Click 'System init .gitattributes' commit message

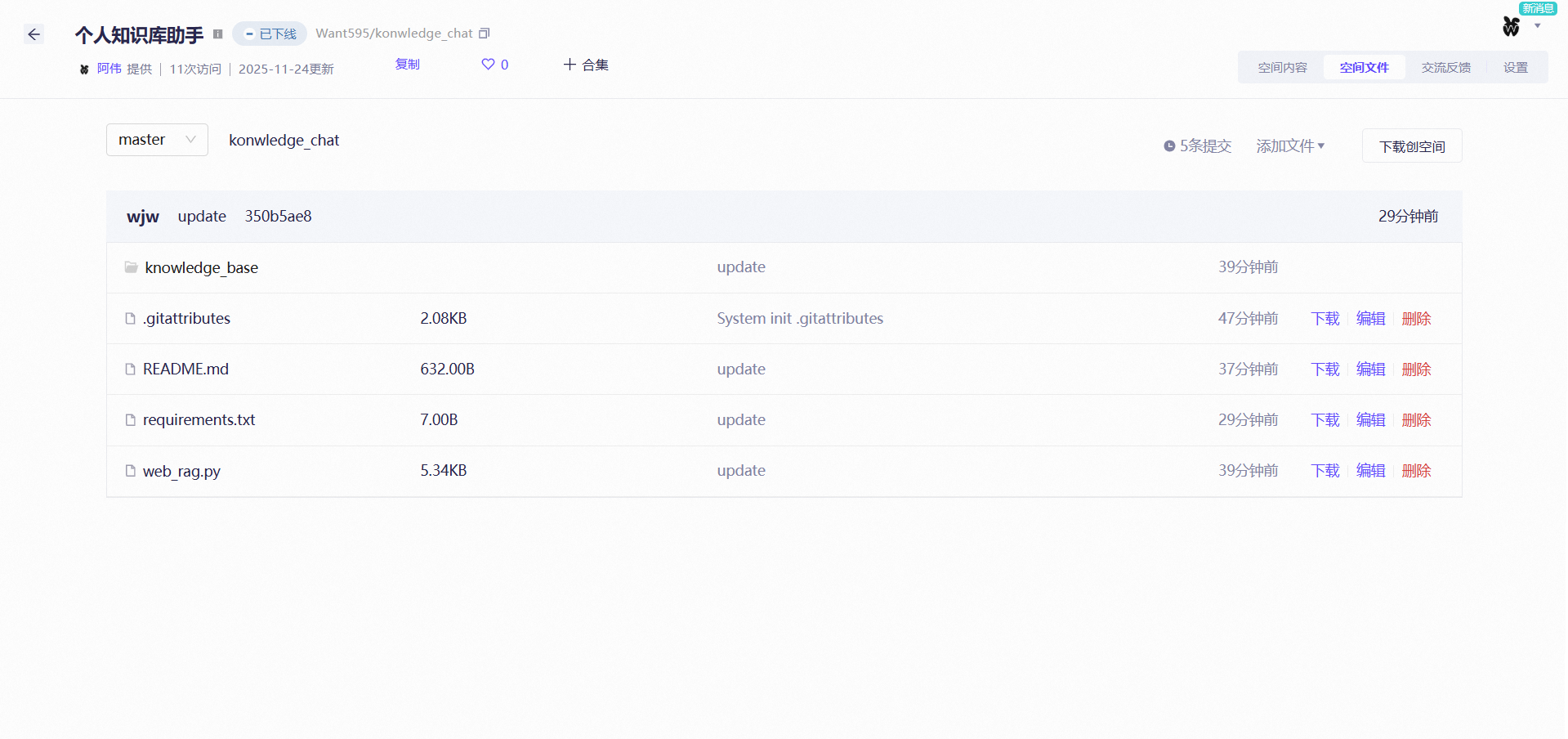[800, 318]
